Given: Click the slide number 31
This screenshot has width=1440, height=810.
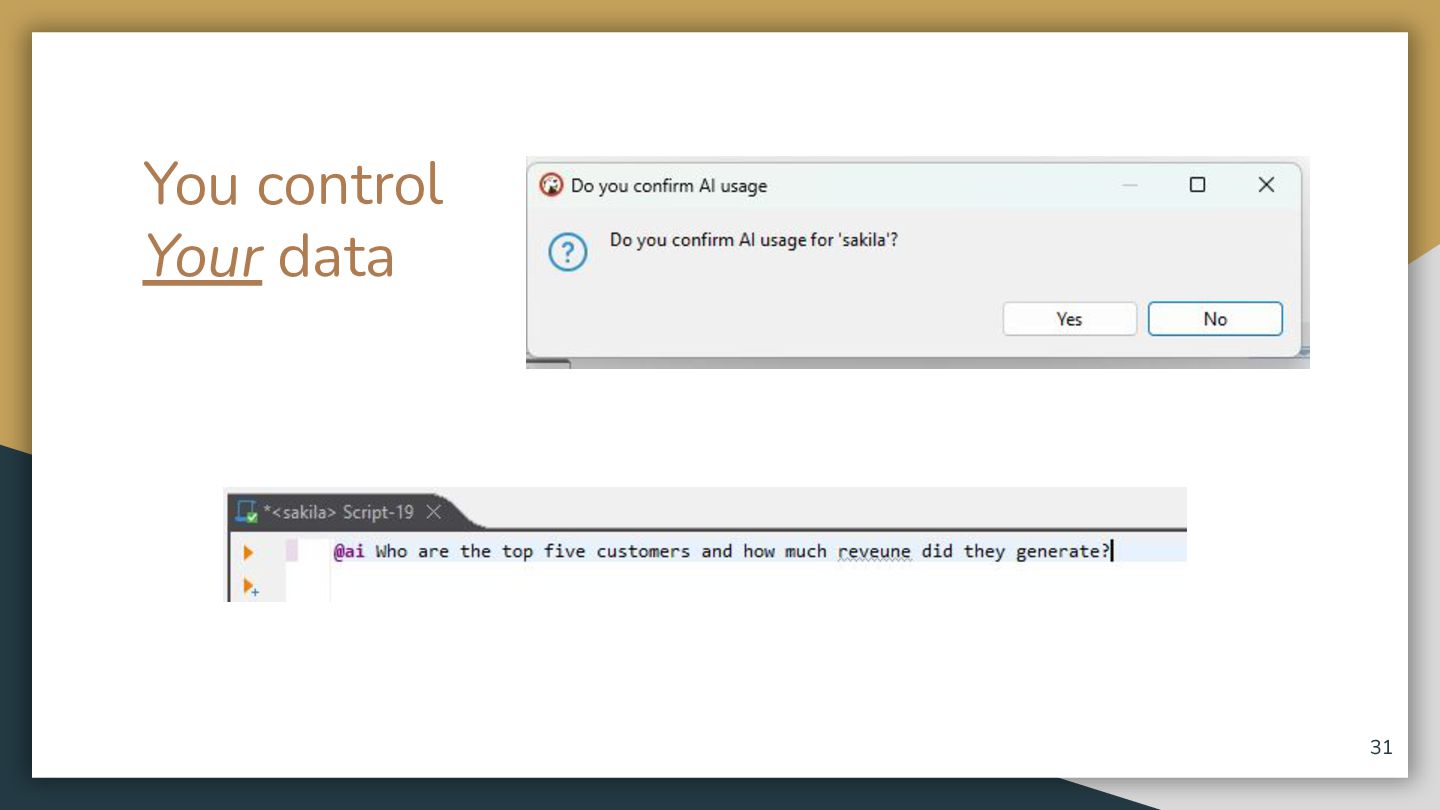Looking at the screenshot, I should tap(1381, 747).
